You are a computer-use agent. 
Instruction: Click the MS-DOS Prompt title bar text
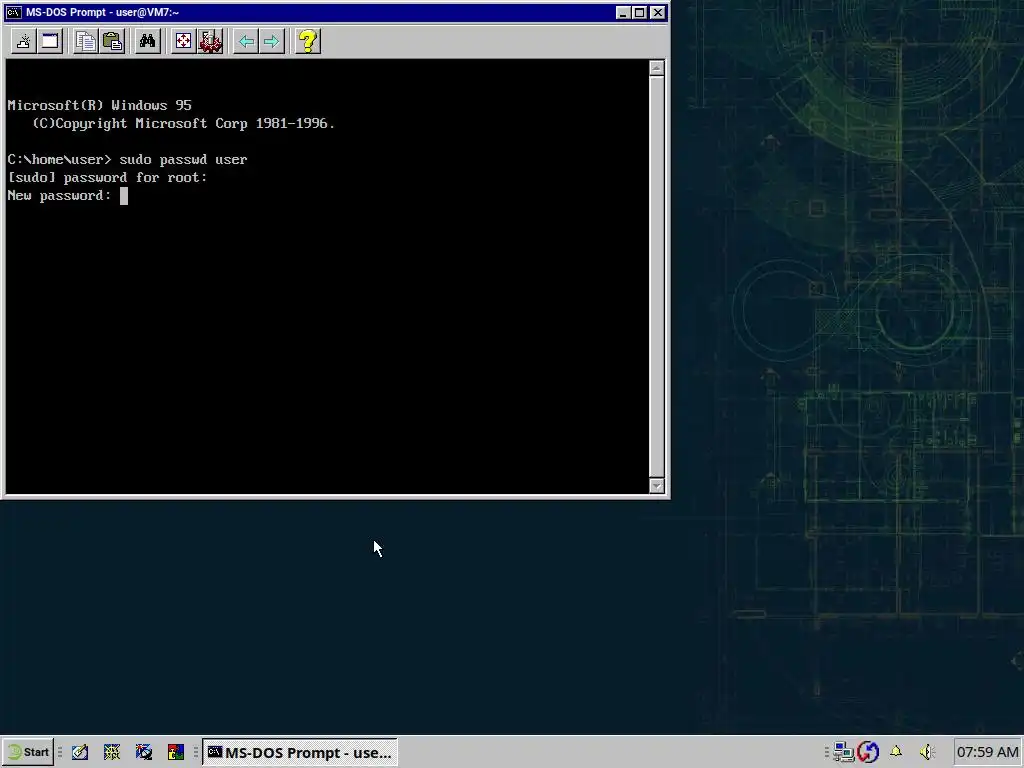pyautogui.click(x=103, y=12)
